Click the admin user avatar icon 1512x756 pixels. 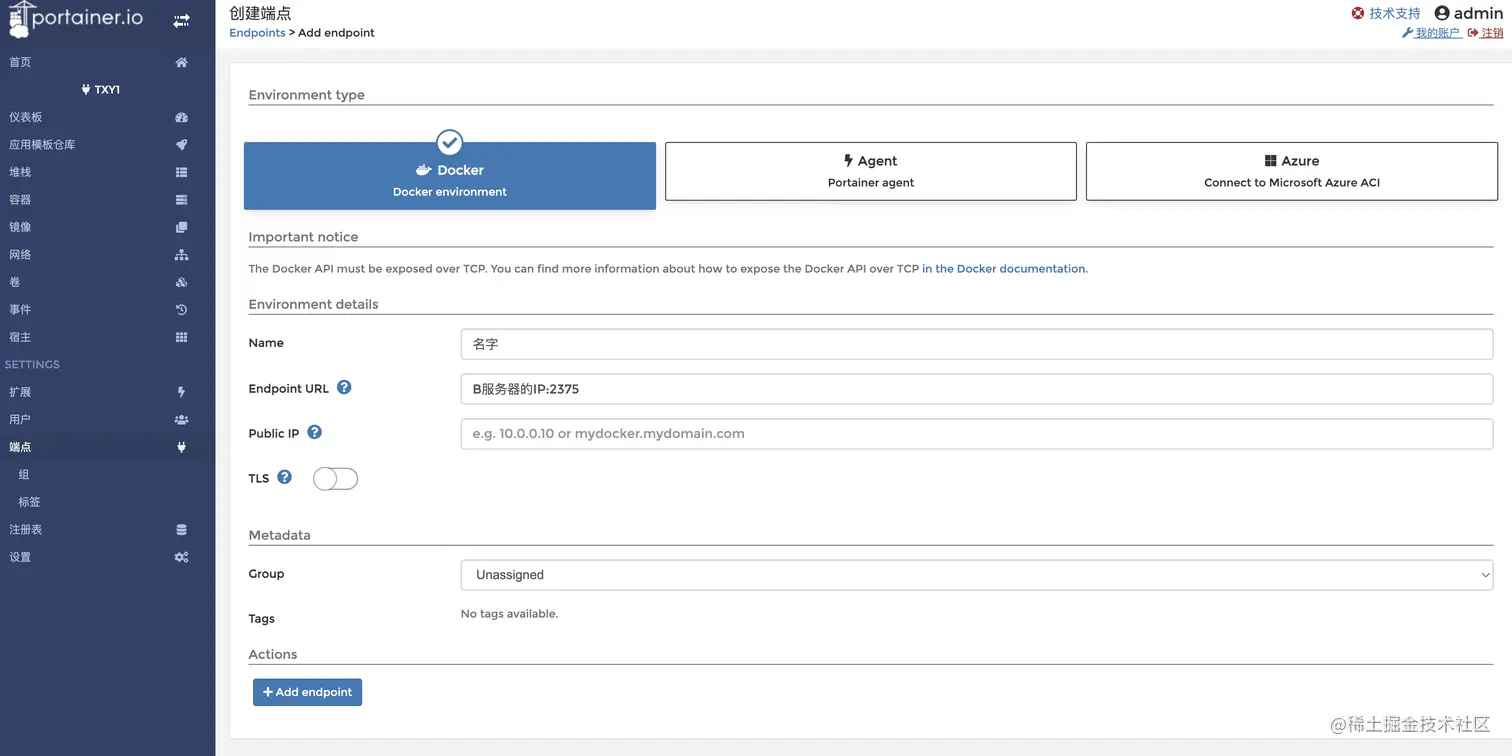(1442, 13)
